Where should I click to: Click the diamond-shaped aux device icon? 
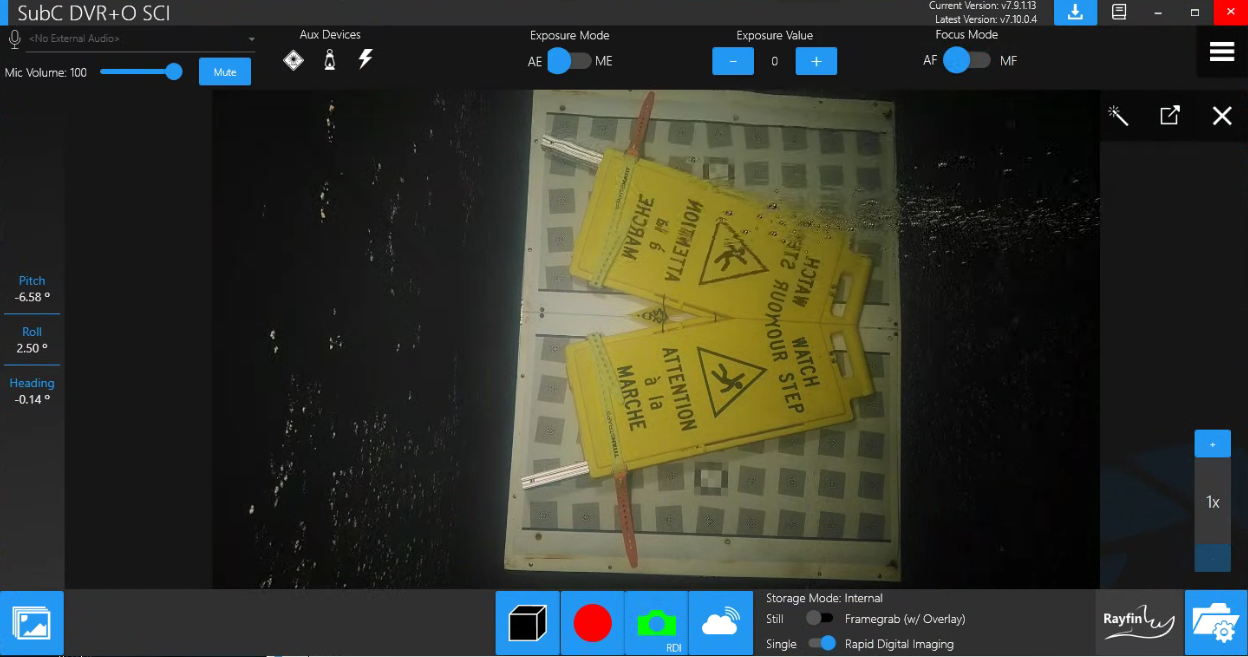293,61
